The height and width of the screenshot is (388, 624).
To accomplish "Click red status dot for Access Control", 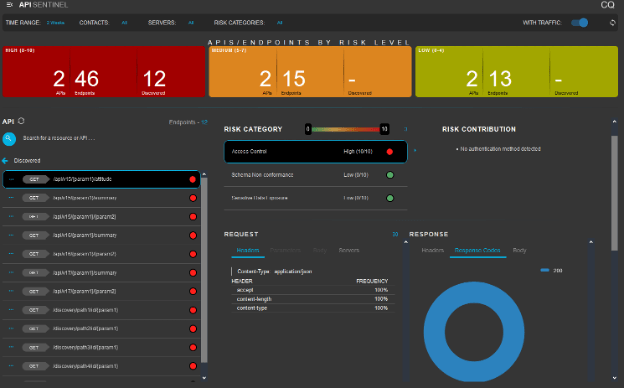I will point(390,152).
